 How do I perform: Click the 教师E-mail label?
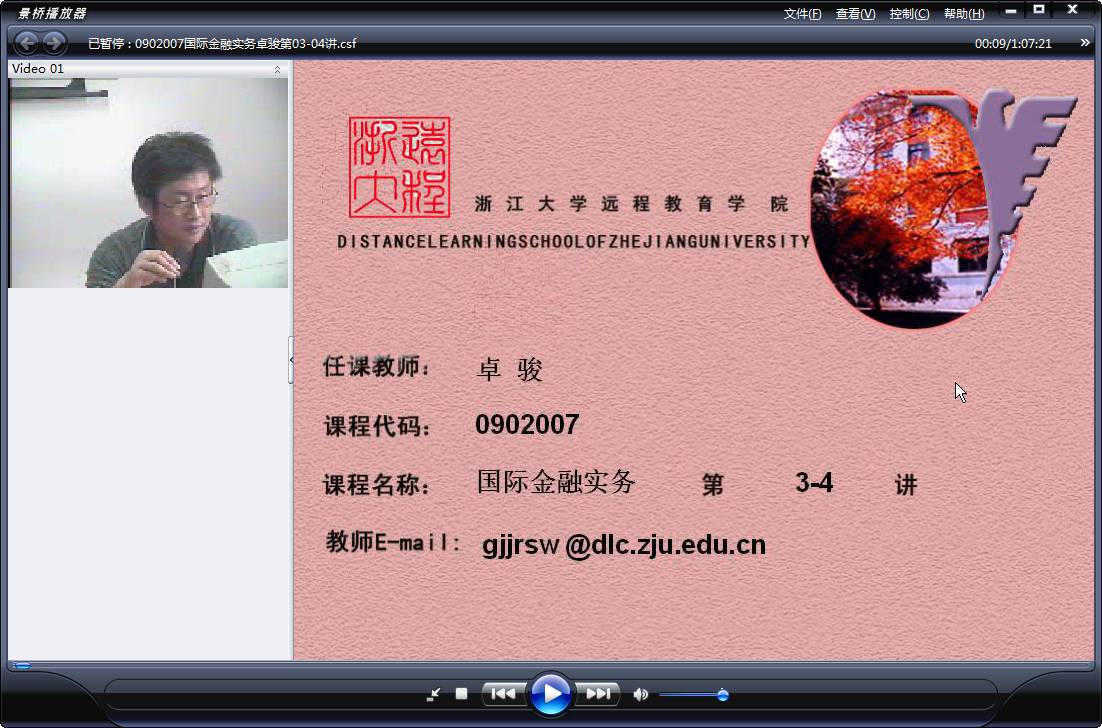pyautogui.click(x=393, y=542)
